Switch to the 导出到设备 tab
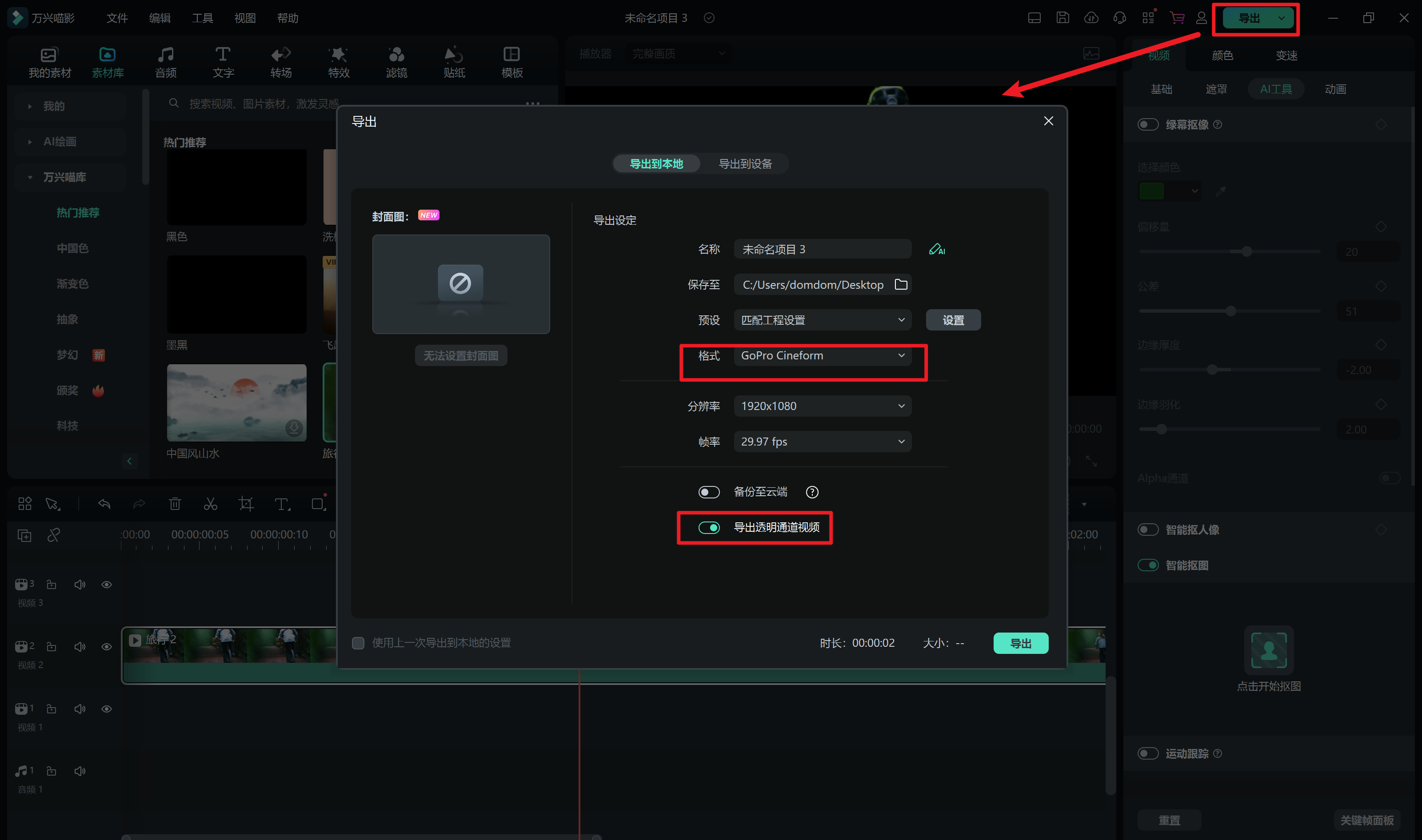 point(745,163)
